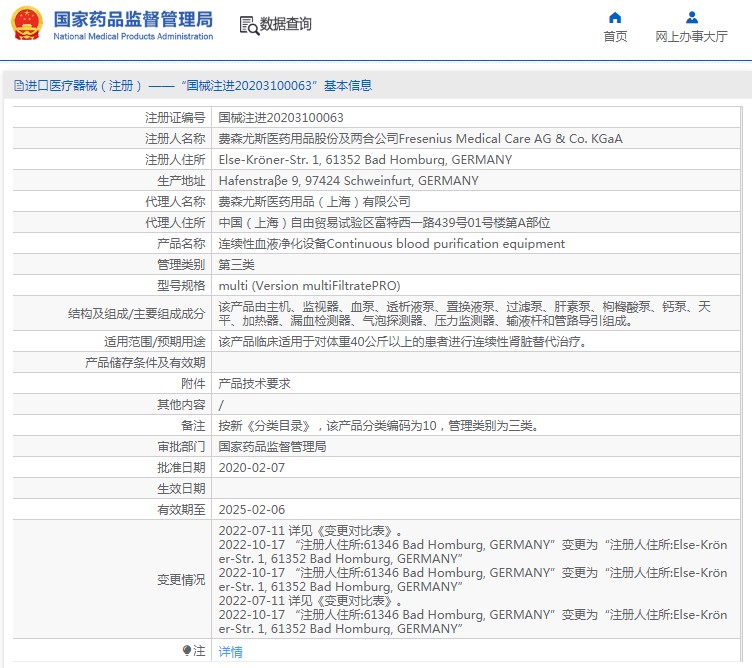752x668 pixels.
Task: Click the 产品名称 row label
Action: [x=181, y=244]
